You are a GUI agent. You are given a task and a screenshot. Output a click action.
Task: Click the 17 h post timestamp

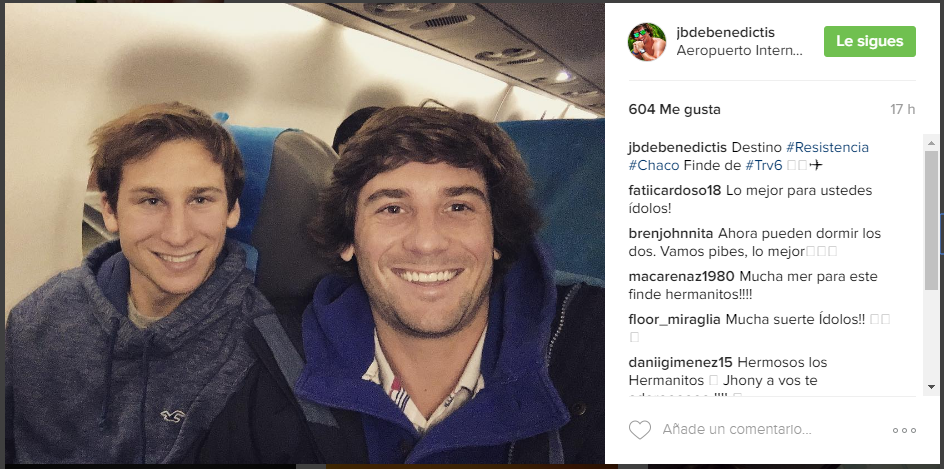click(902, 110)
